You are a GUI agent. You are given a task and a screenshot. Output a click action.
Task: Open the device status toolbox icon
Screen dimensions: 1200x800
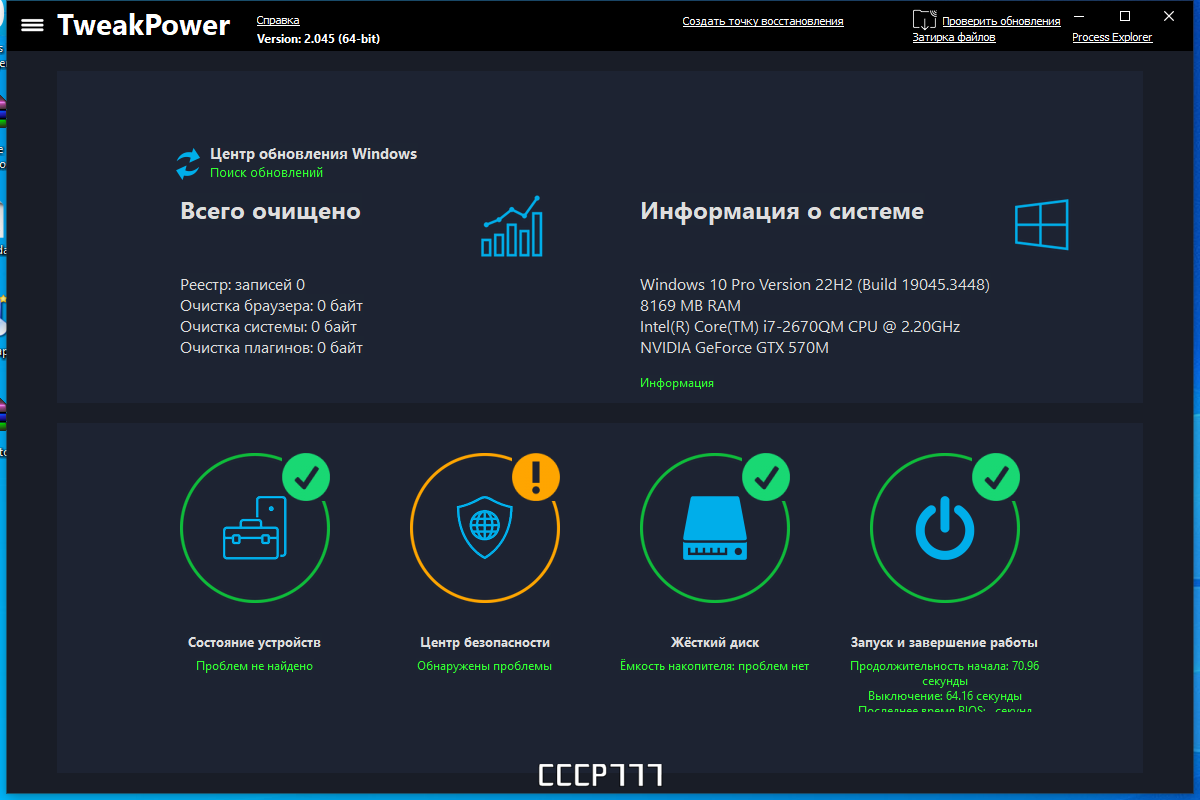(x=254, y=528)
